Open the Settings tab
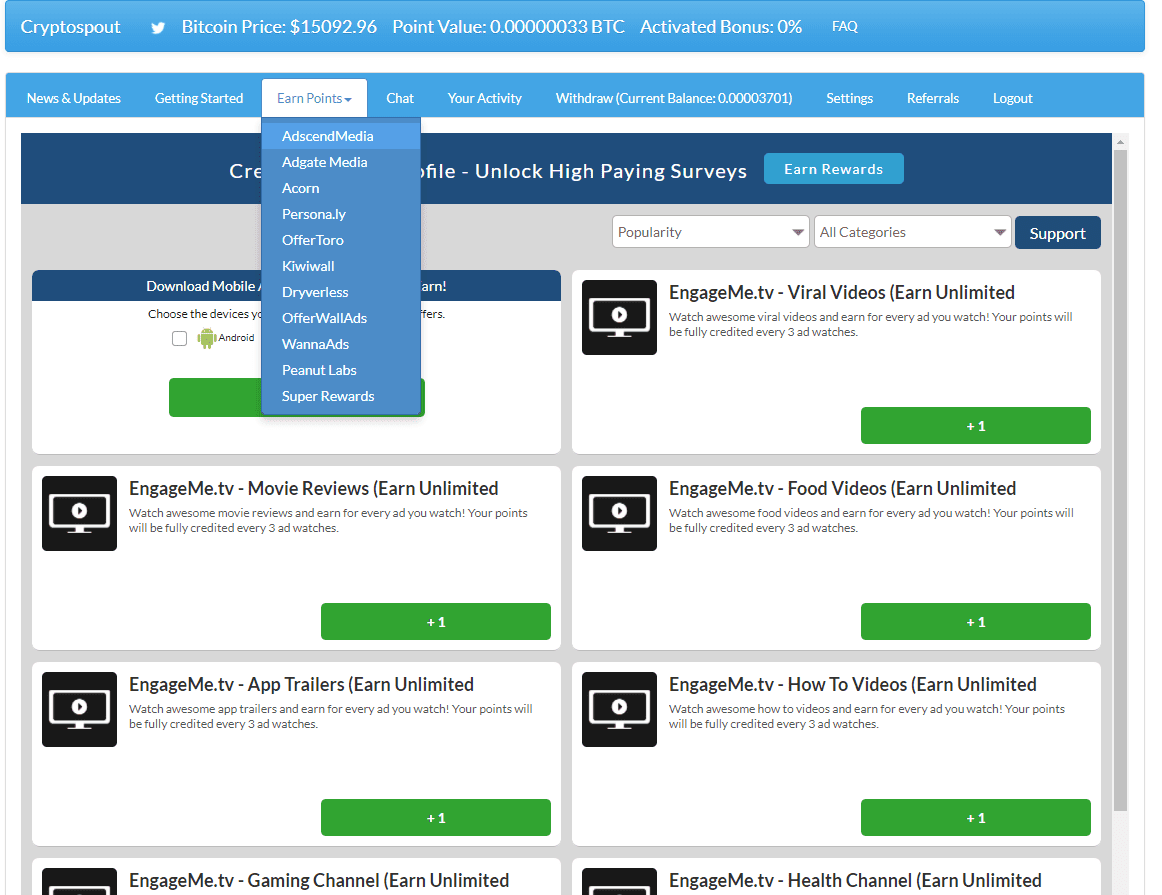1162x895 pixels. 849,99
